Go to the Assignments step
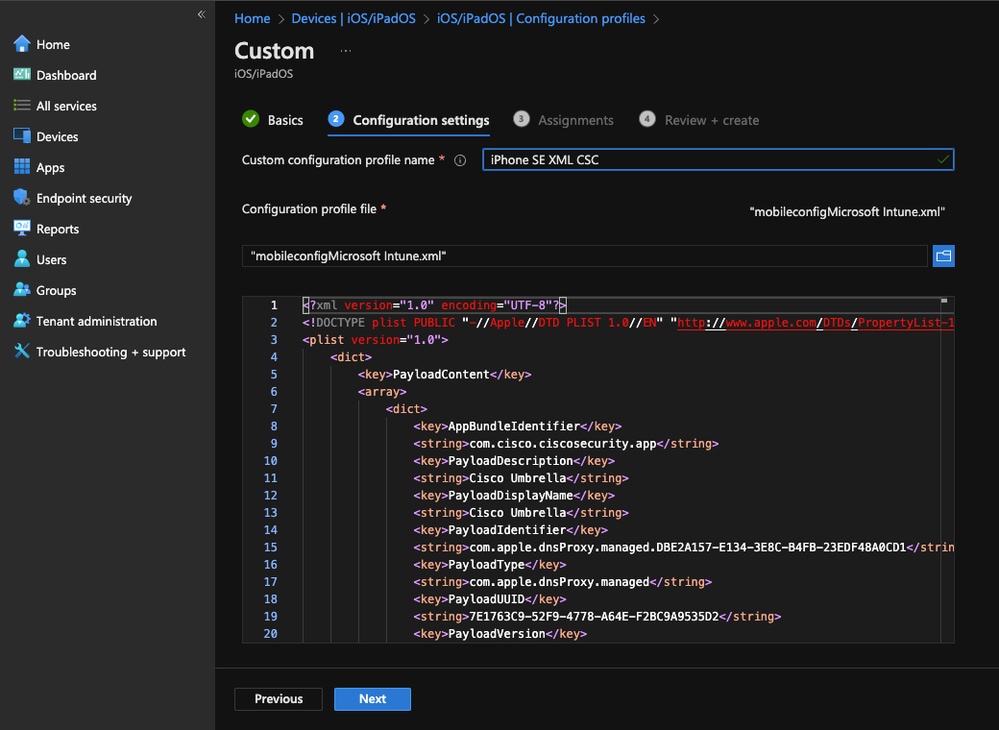The image size is (999, 730). (575, 120)
